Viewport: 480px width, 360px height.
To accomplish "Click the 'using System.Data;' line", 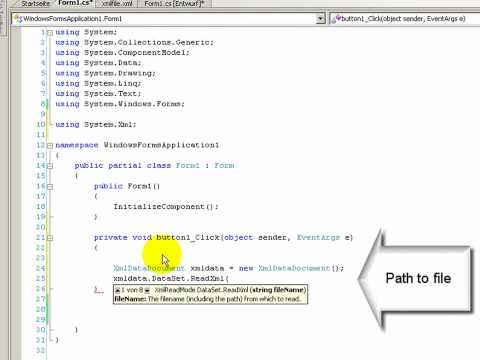I will [98, 63].
